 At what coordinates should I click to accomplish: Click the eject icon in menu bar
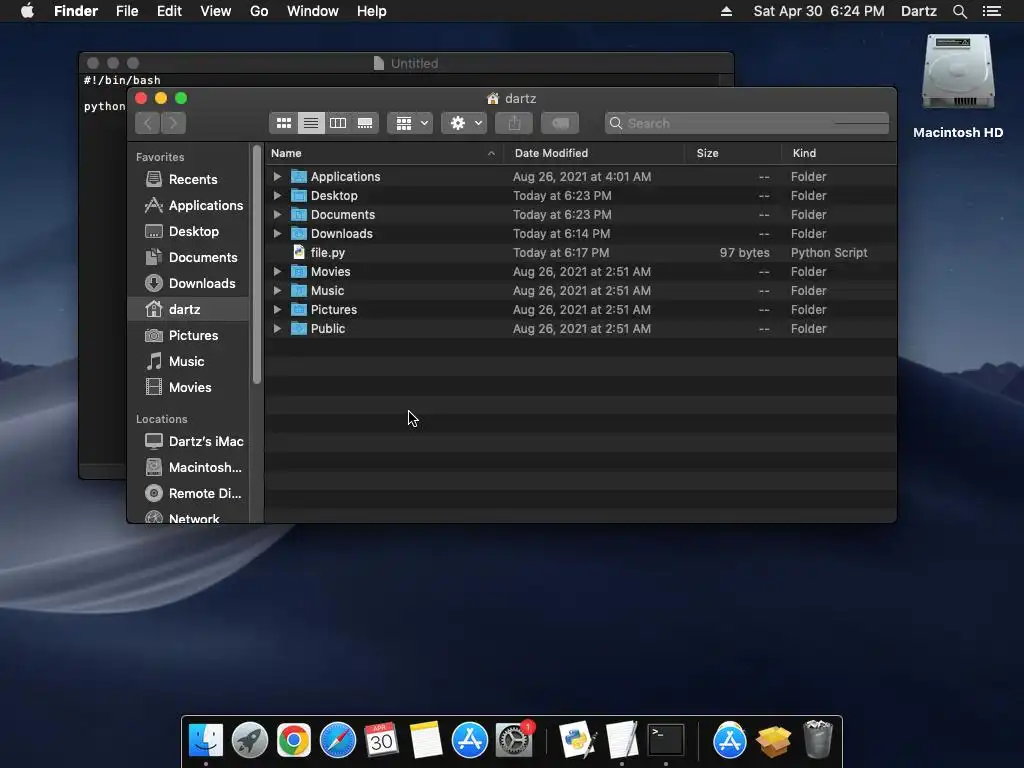(726, 11)
